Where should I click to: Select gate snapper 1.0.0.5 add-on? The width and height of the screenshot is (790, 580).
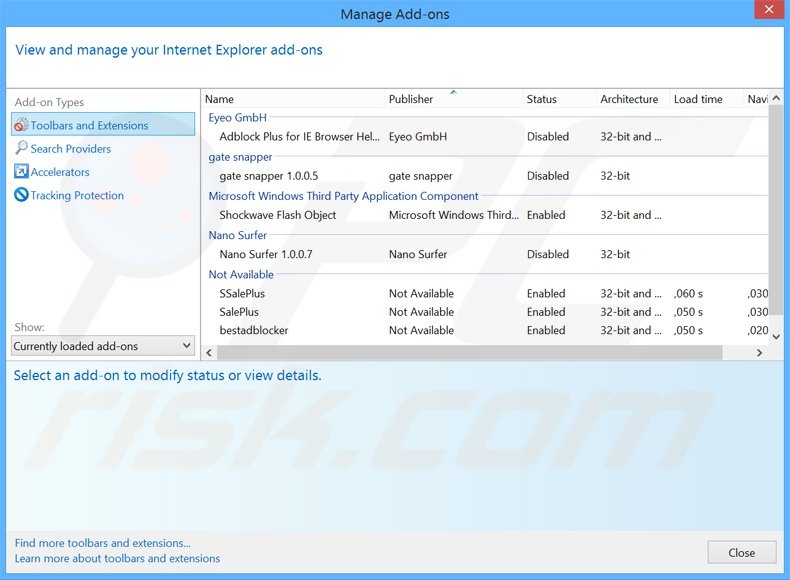pos(486,175)
